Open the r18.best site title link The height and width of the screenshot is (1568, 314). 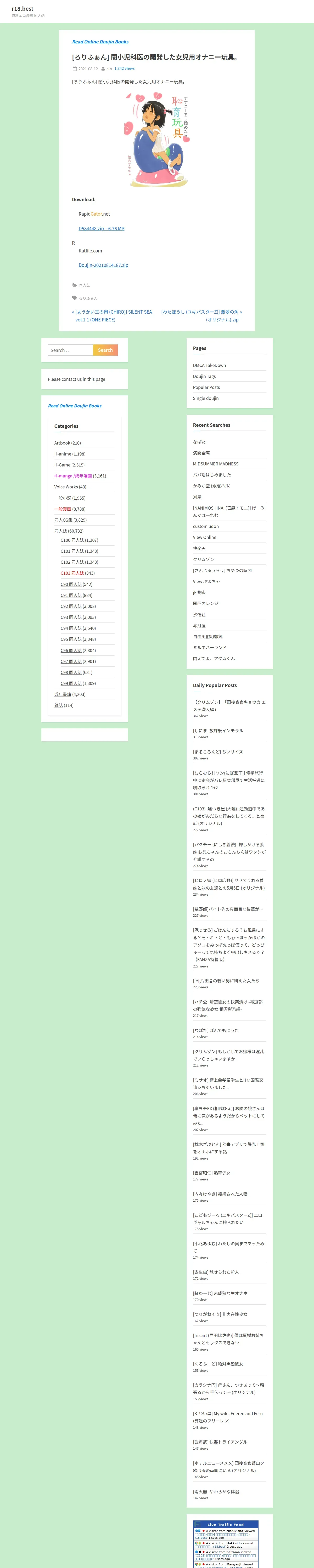(23, 9)
